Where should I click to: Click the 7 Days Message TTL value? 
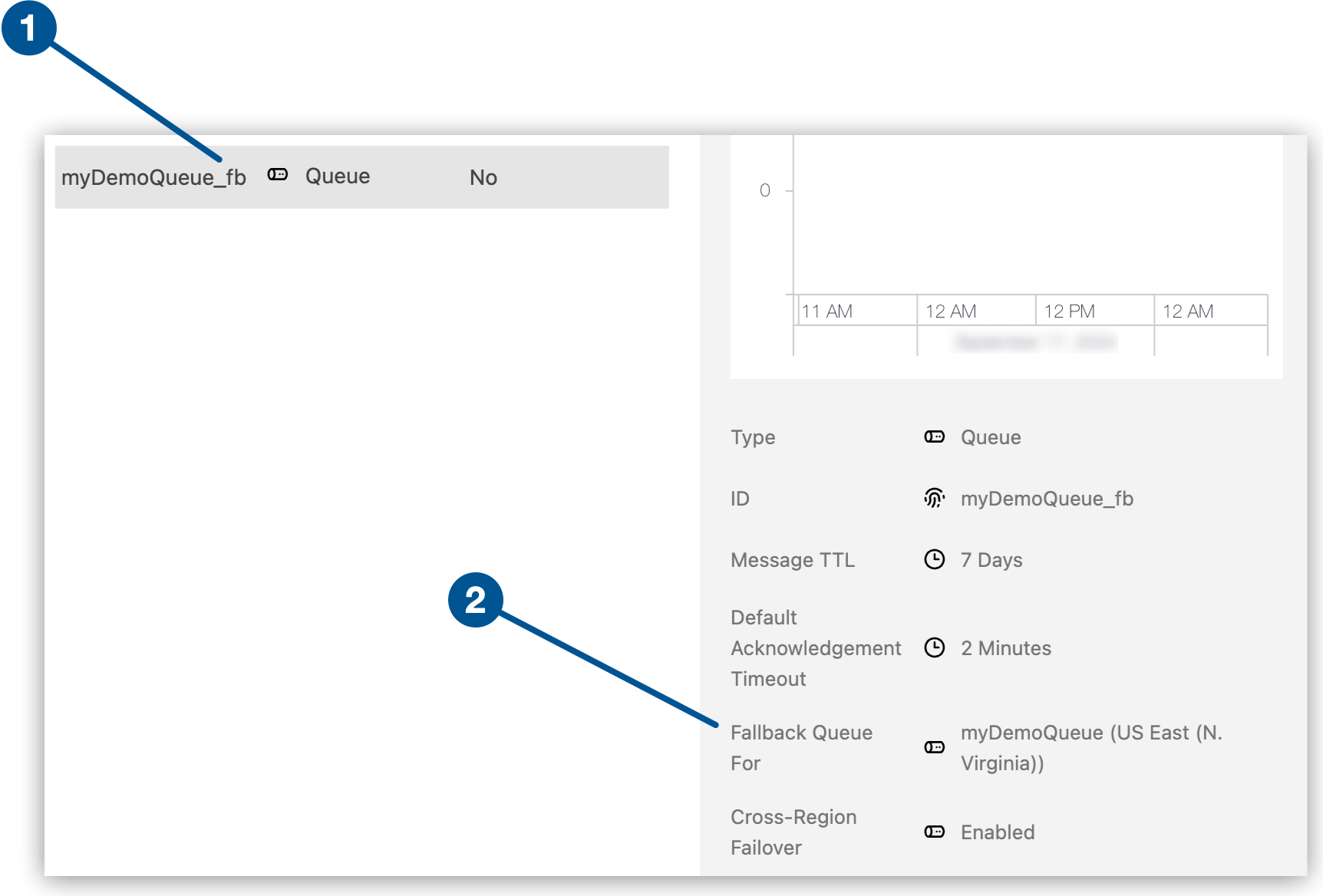(x=991, y=560)
